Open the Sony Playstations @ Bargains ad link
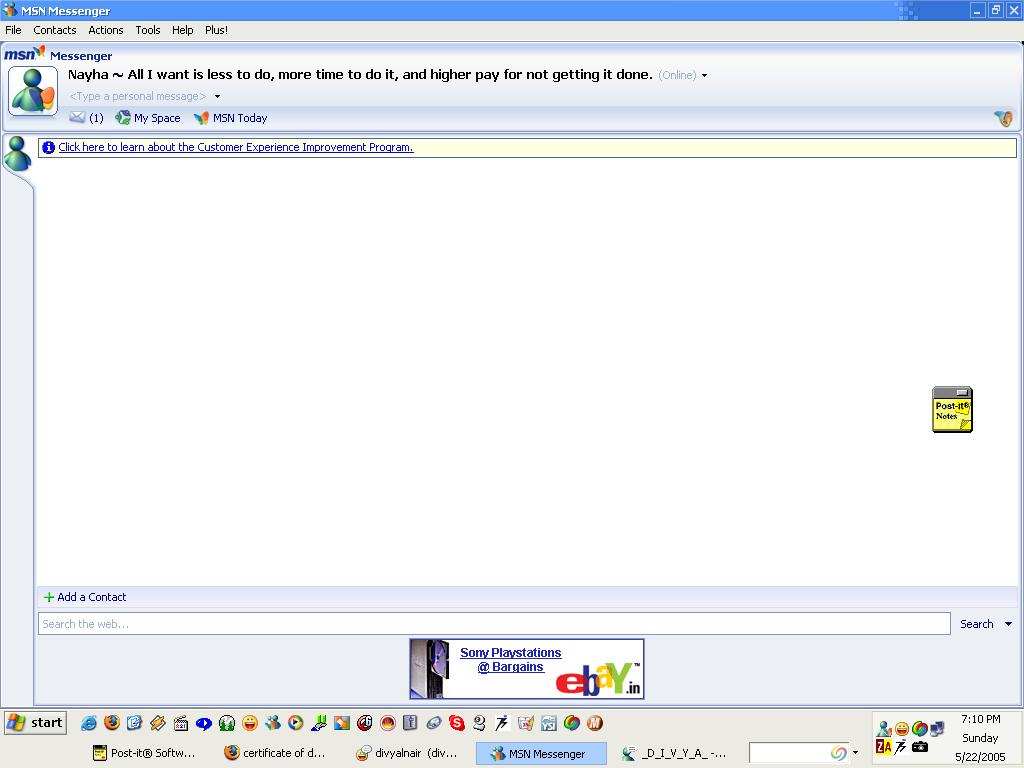This screenshot has width=1024, height=768. click(511, 660)
